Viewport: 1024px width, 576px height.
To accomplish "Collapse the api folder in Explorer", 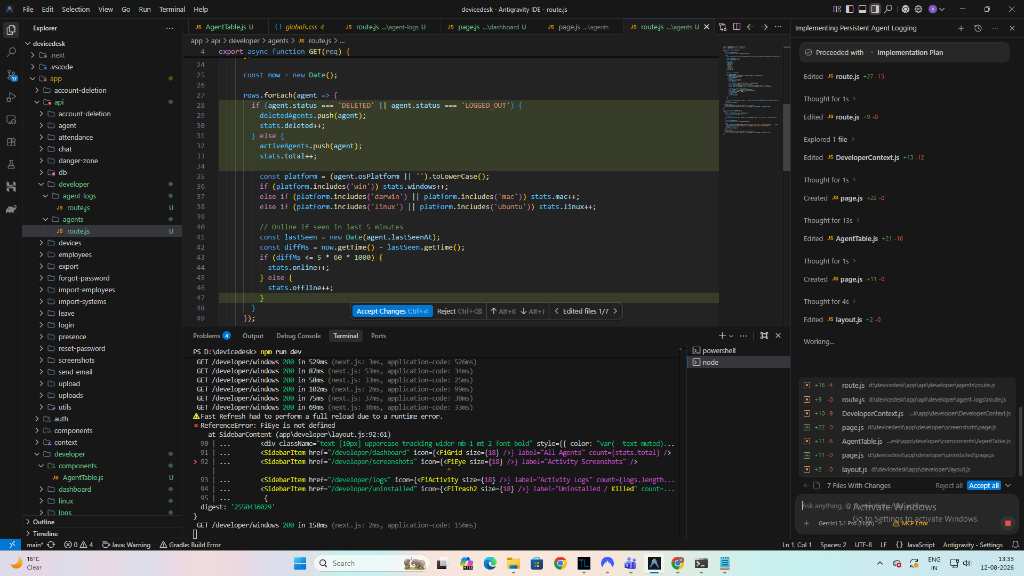I will [x=58, y=102].
